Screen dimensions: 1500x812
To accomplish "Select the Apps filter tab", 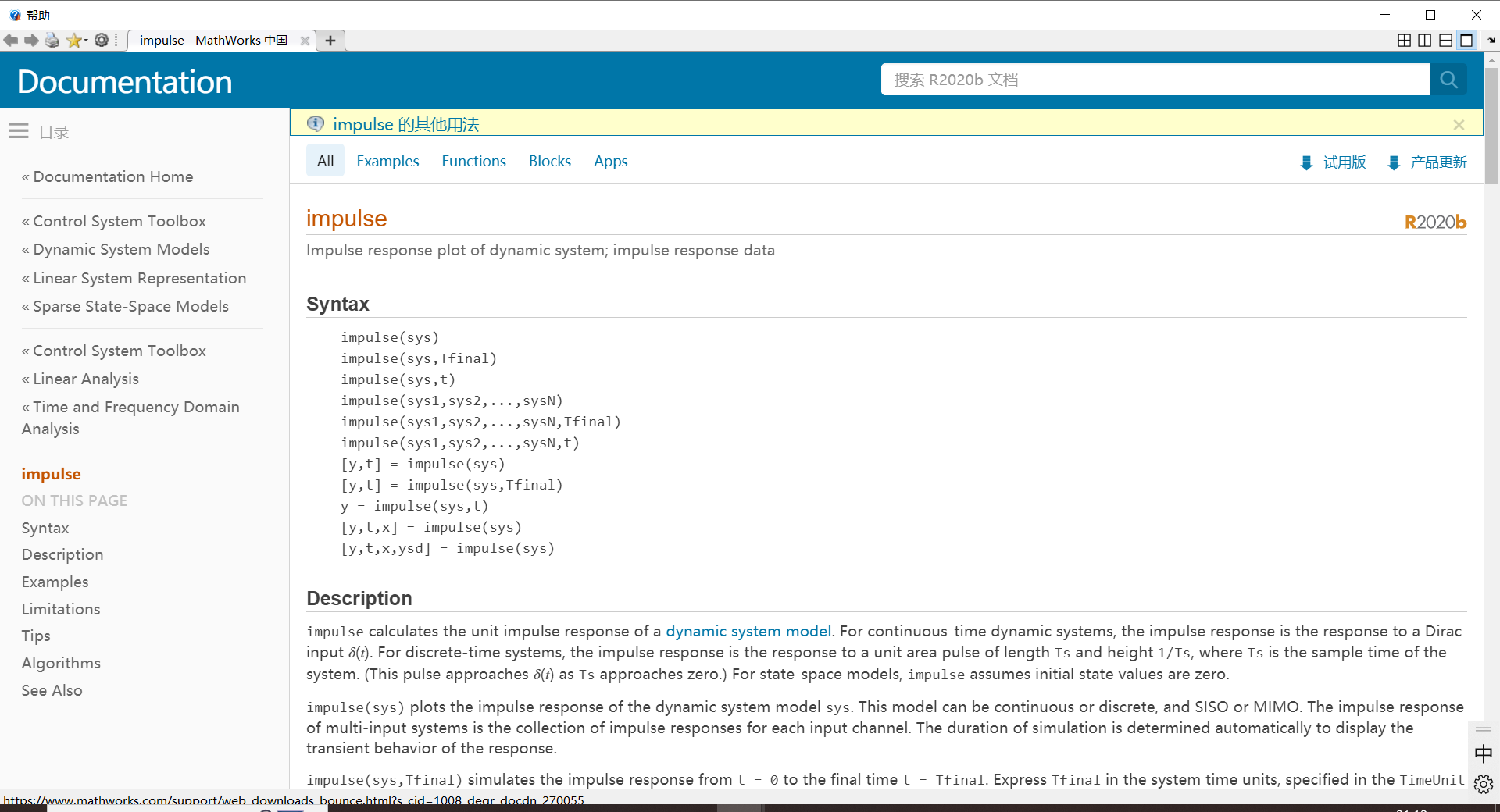I will [x=611, y=161].
